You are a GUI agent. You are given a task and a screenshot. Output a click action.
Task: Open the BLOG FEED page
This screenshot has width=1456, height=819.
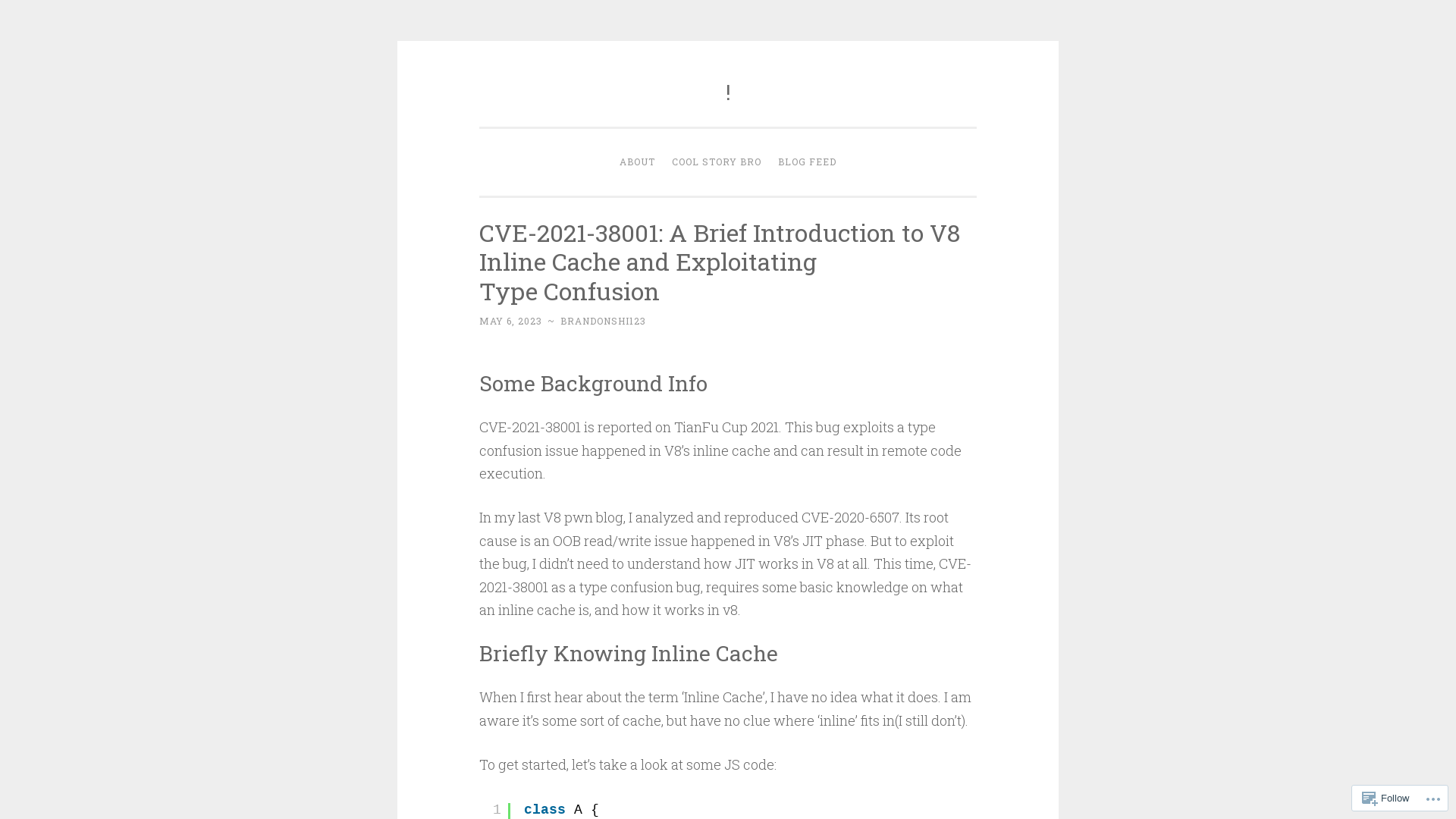click(x=807, y=162)
